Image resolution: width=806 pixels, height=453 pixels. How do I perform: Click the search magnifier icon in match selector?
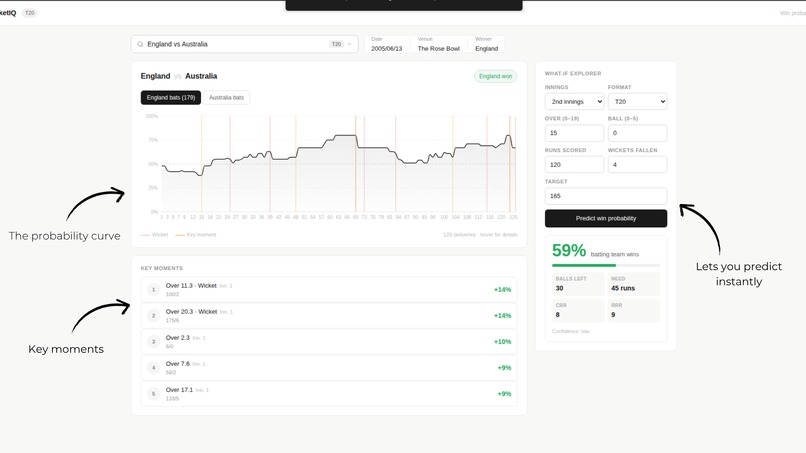[140, 44]
